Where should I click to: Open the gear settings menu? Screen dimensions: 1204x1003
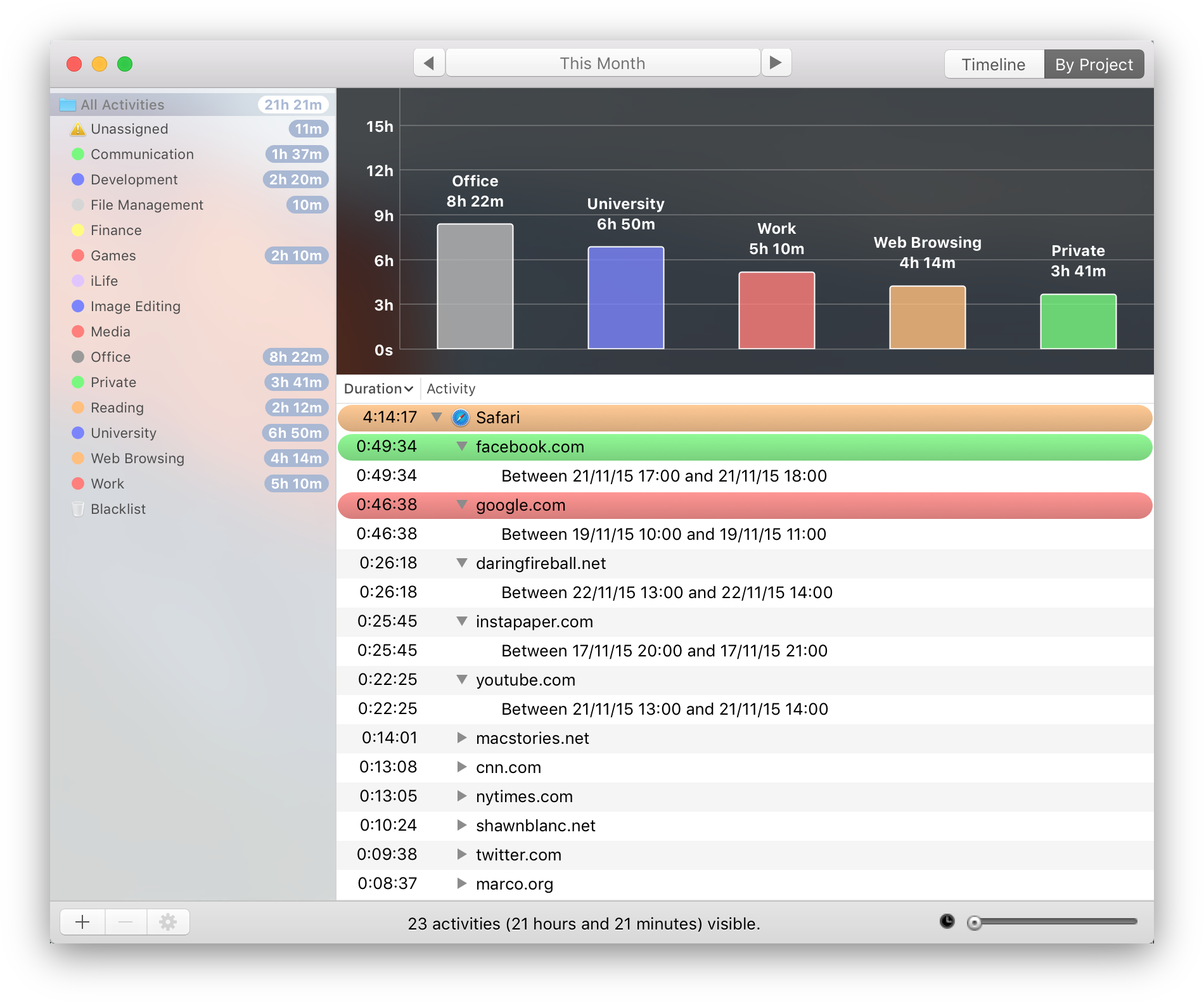168,922
